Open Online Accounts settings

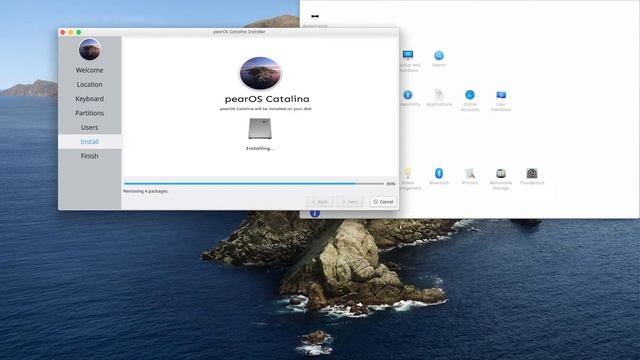pyautogui.click(x=470, y=95)
